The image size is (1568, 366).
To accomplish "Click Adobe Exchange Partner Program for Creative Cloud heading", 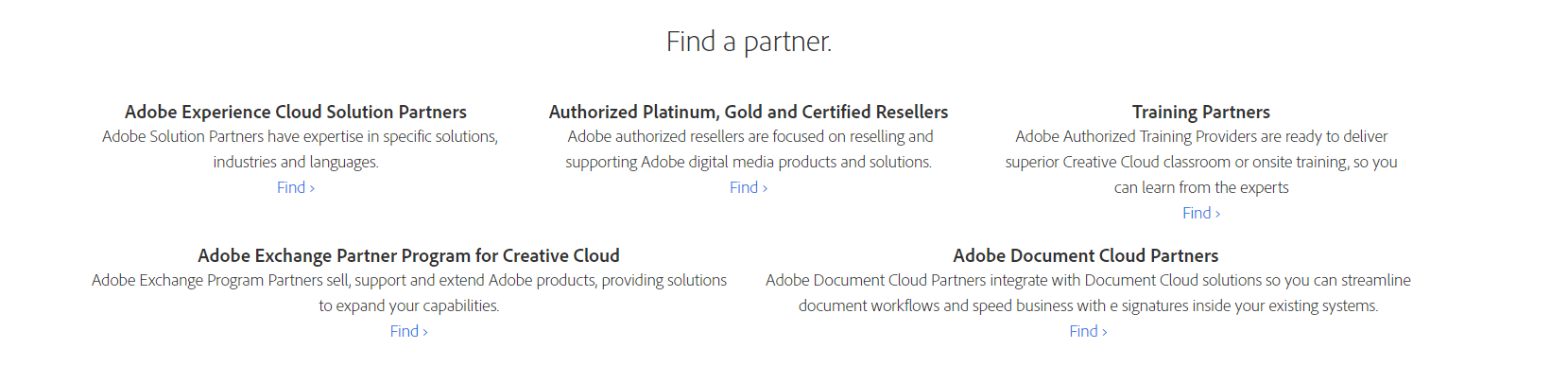I will point(409,255).
